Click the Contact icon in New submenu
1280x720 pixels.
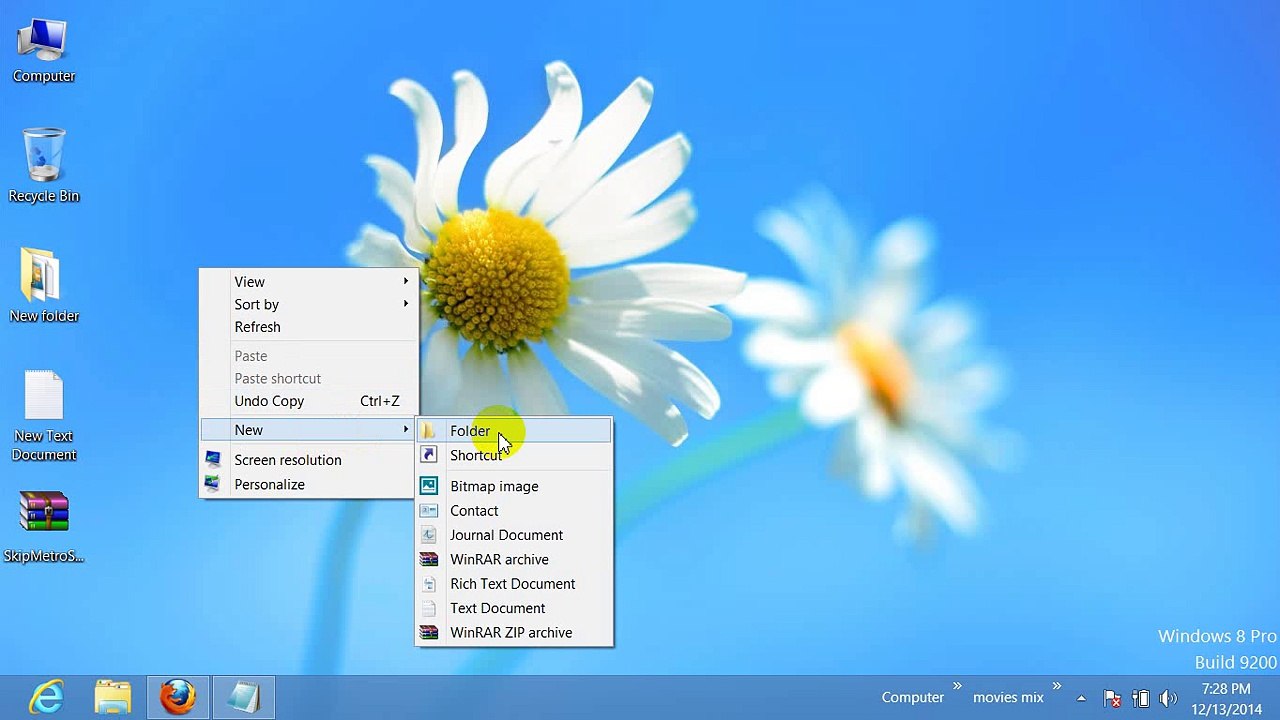coord(429,510)
